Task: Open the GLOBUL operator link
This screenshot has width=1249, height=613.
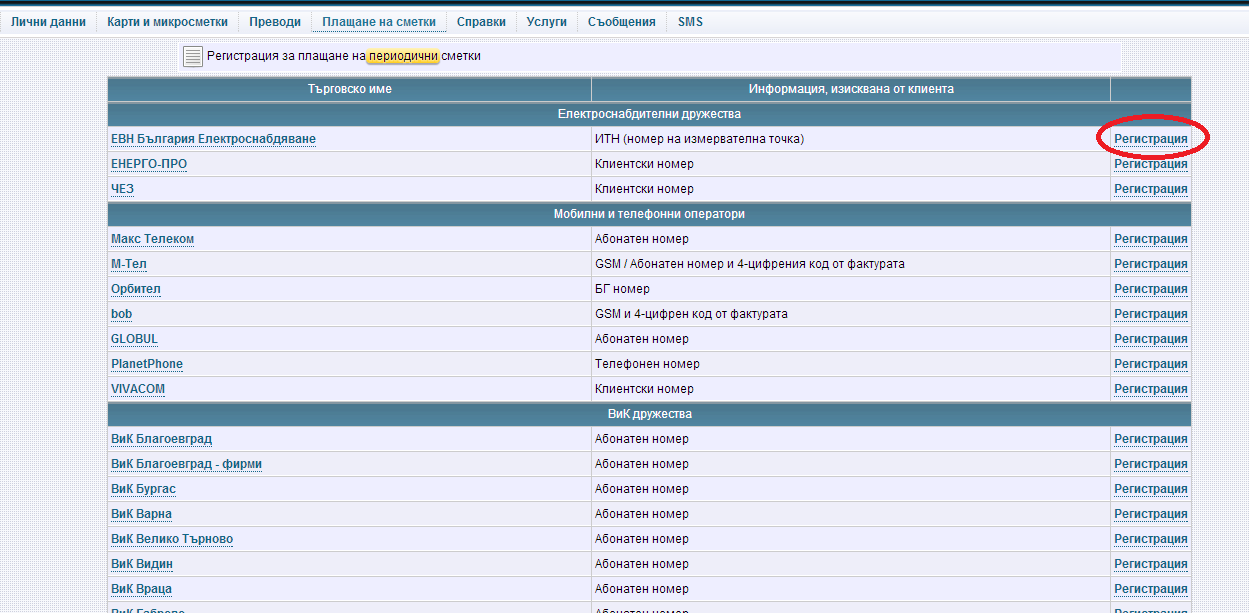Action: [134, 339]
